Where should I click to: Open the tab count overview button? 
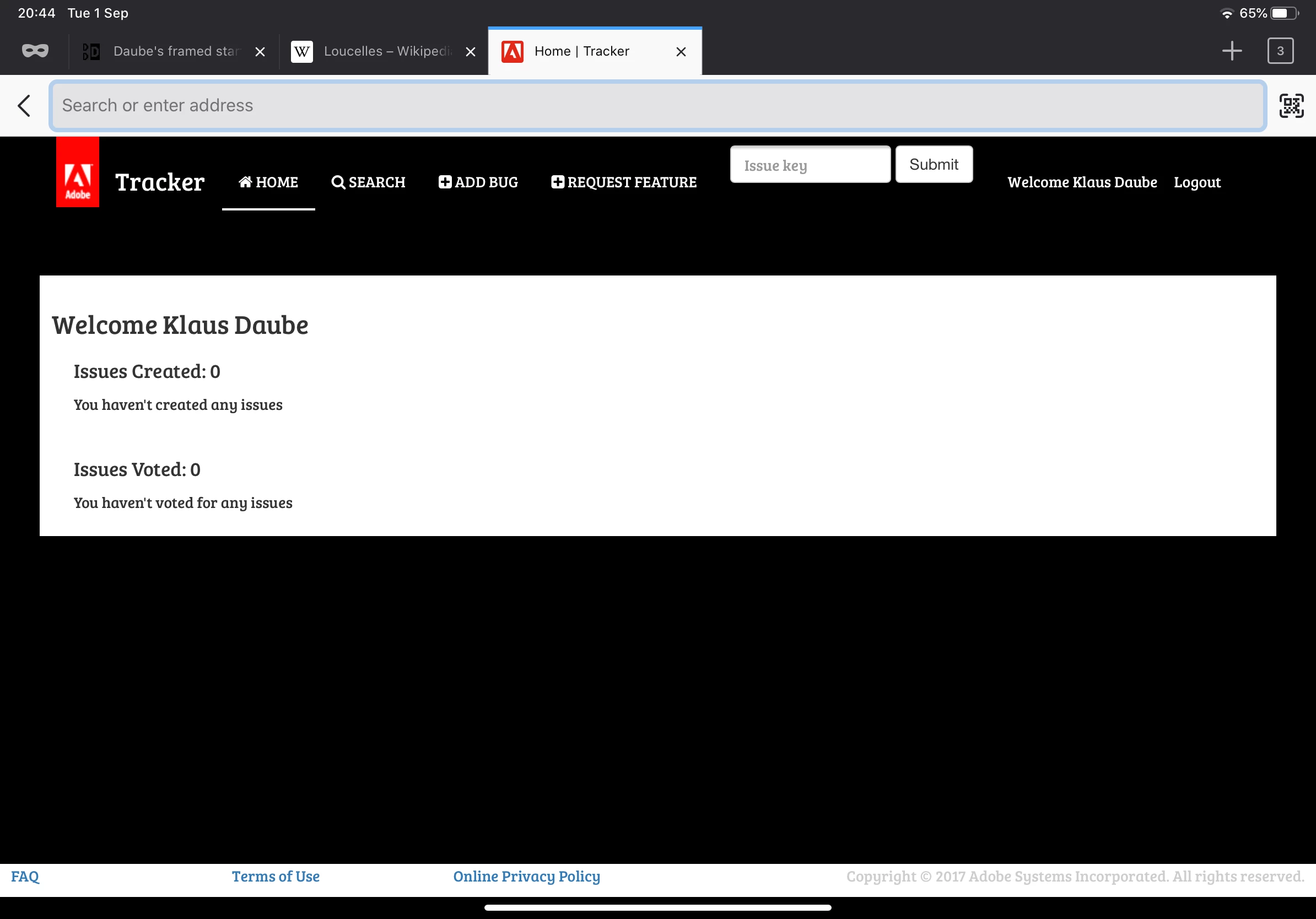click(1280, 51)
